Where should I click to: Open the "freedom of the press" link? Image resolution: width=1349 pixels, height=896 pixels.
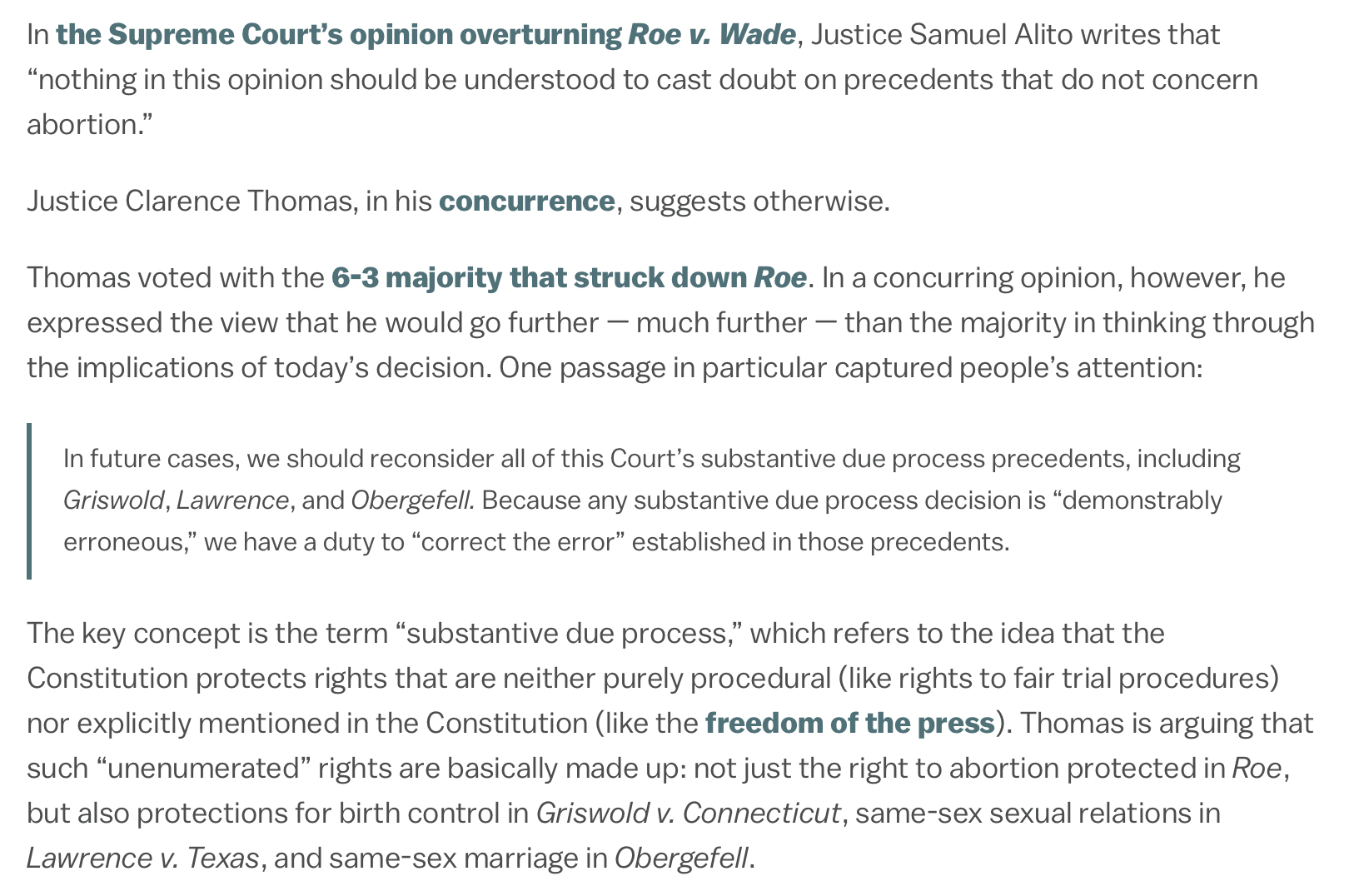(x=849, y=723)
